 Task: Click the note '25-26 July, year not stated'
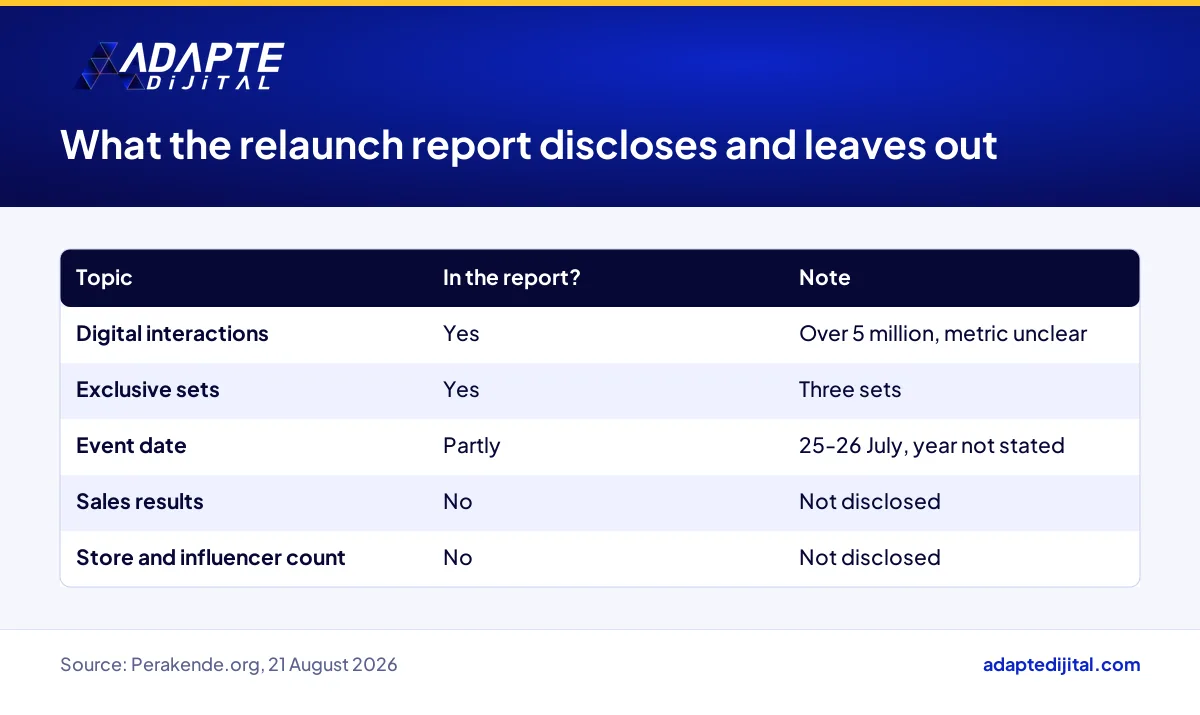point(932,446)
